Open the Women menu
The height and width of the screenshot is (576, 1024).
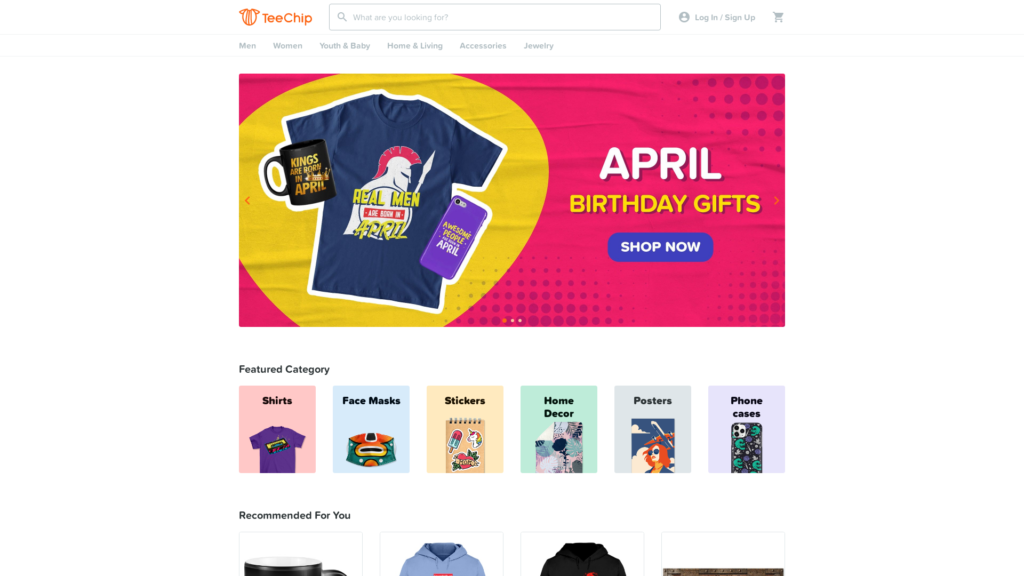pos(287,46)
